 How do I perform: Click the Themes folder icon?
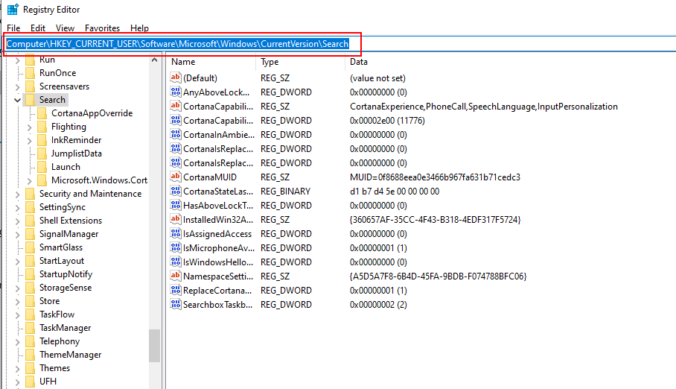(x=30, y=368)
